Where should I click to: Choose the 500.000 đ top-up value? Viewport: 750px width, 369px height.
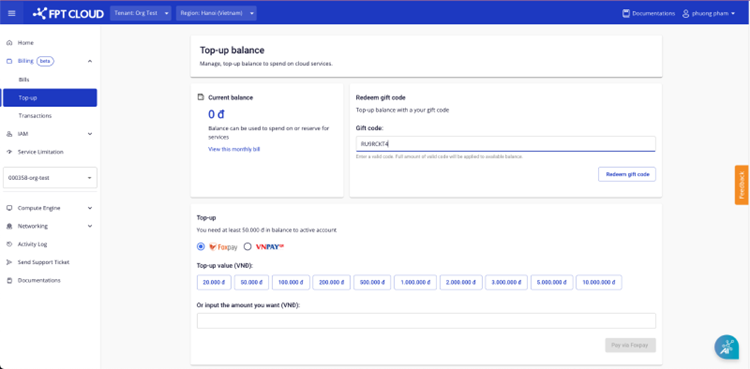pyautogui.click(x=373, y=282)
